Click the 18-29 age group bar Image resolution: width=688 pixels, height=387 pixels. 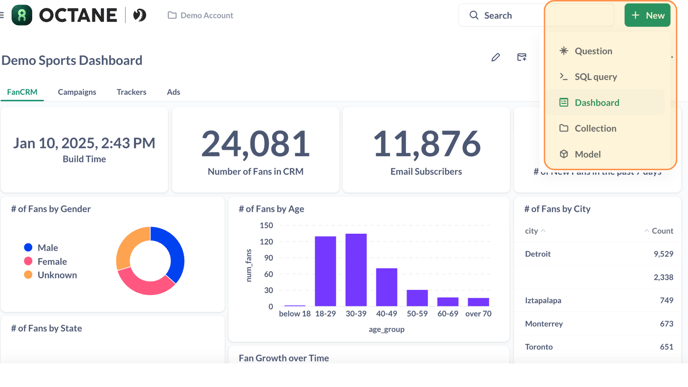(326, 271)
